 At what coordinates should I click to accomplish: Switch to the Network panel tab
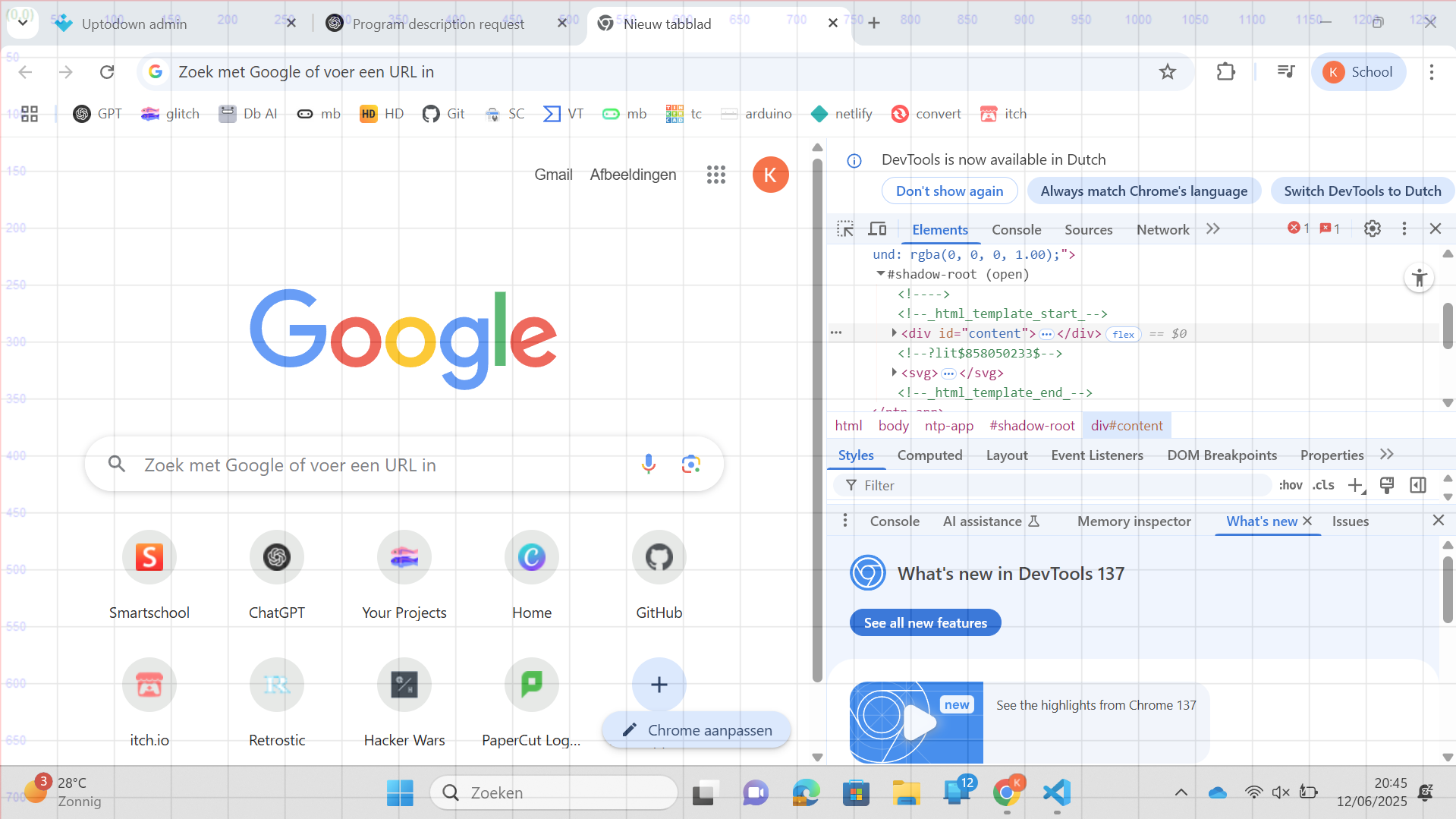(1162, 229)
